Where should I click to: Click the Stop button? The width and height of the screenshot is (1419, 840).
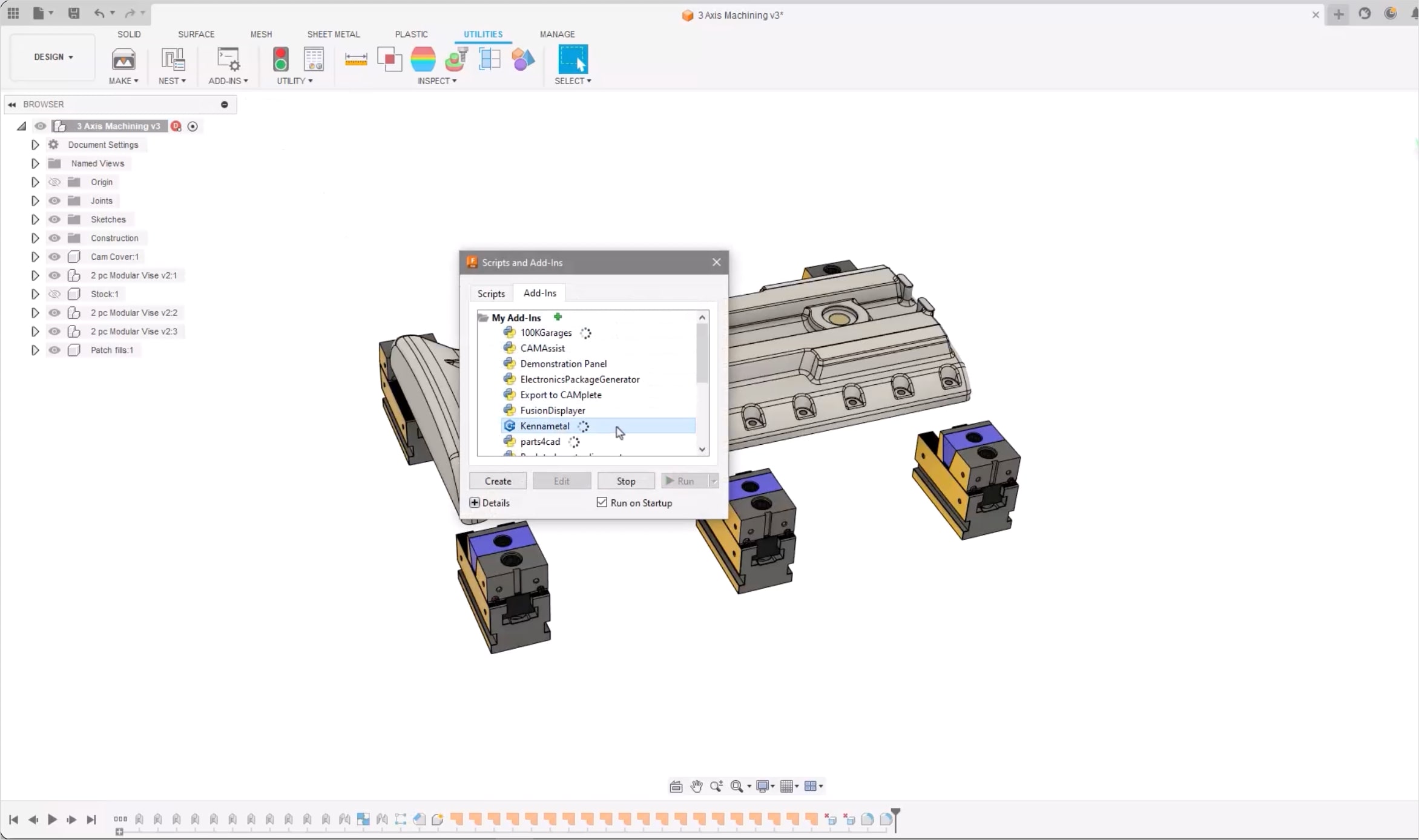(625, 481)
